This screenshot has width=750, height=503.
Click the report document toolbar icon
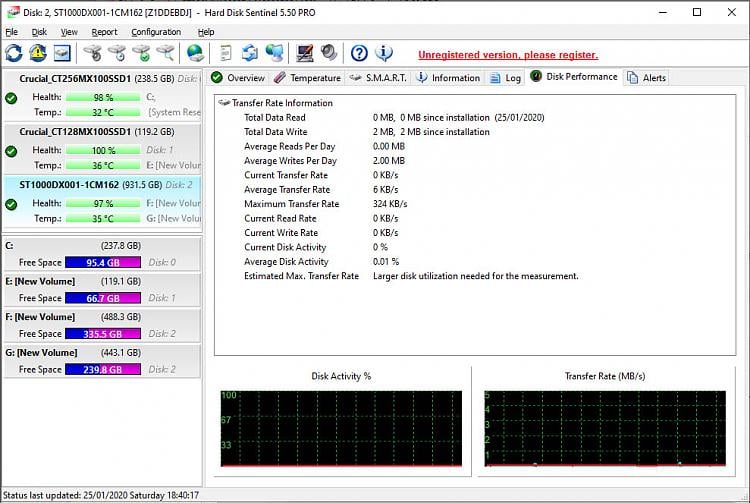[227, 53]
